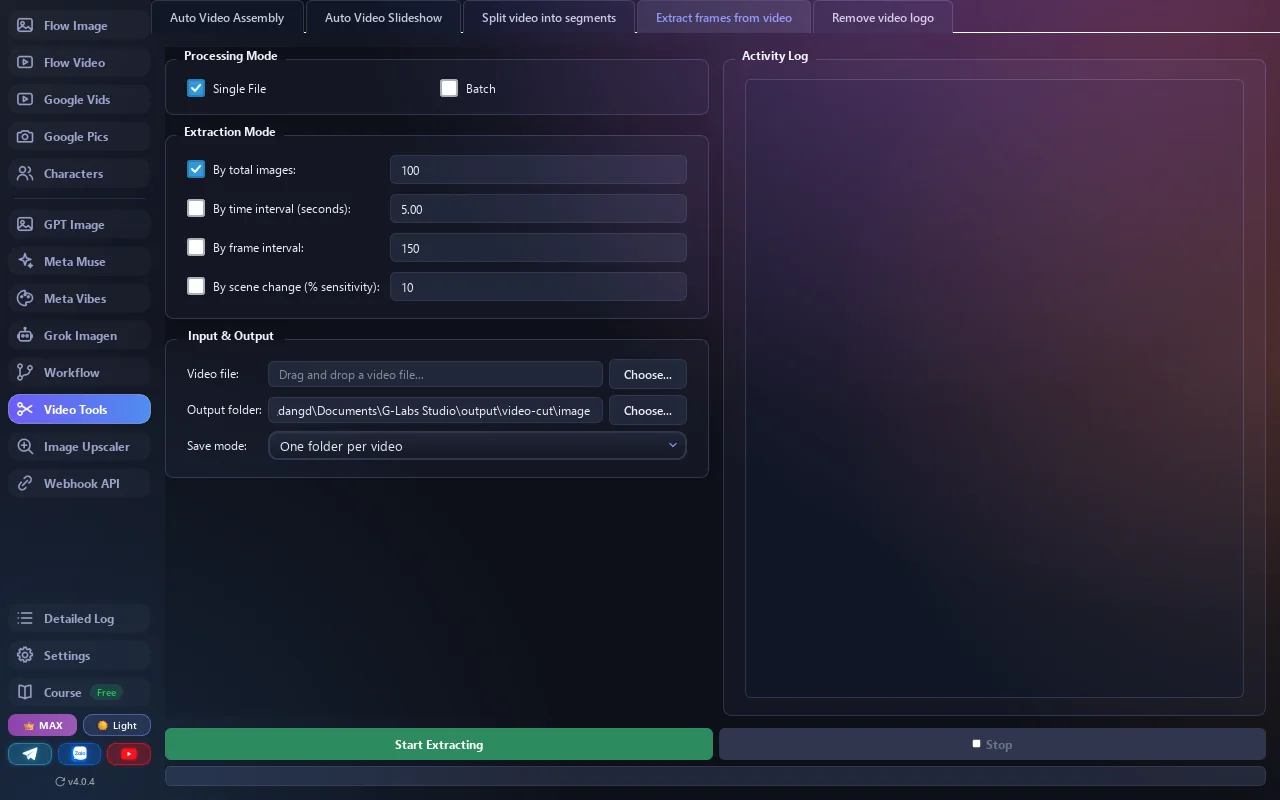The height and width of the screenshot is (800, 1280).
Task: Select Meta Muse sidebar item
Action: coord(80,262)
